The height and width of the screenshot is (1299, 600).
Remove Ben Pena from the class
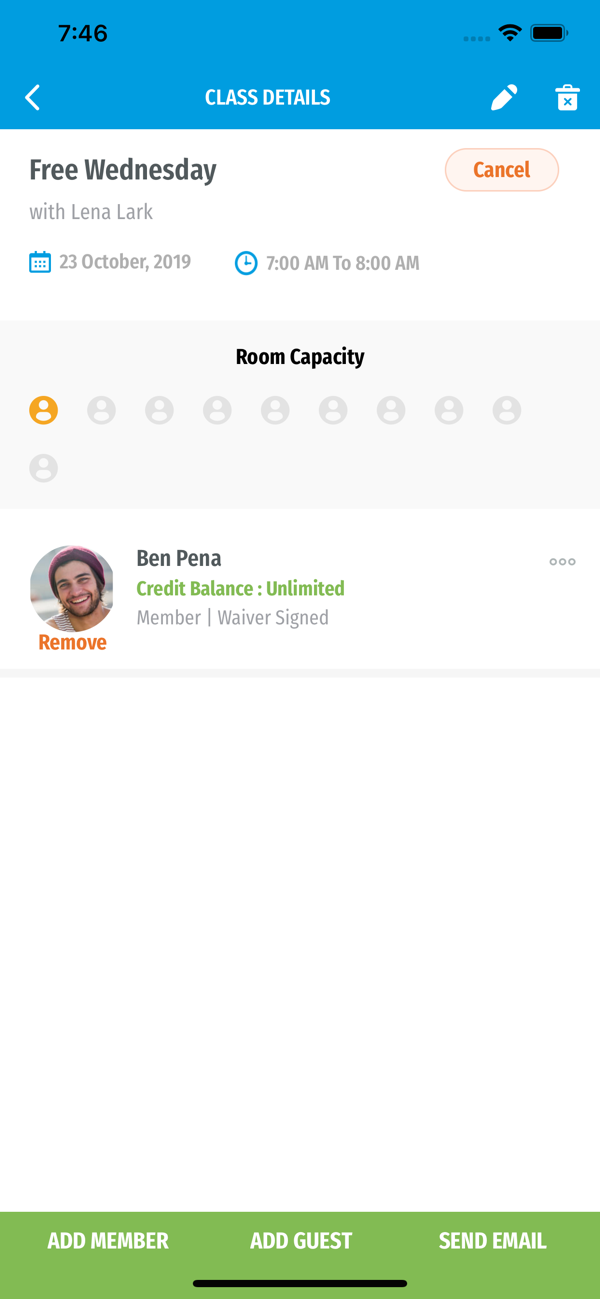click(x=72, y=643)
